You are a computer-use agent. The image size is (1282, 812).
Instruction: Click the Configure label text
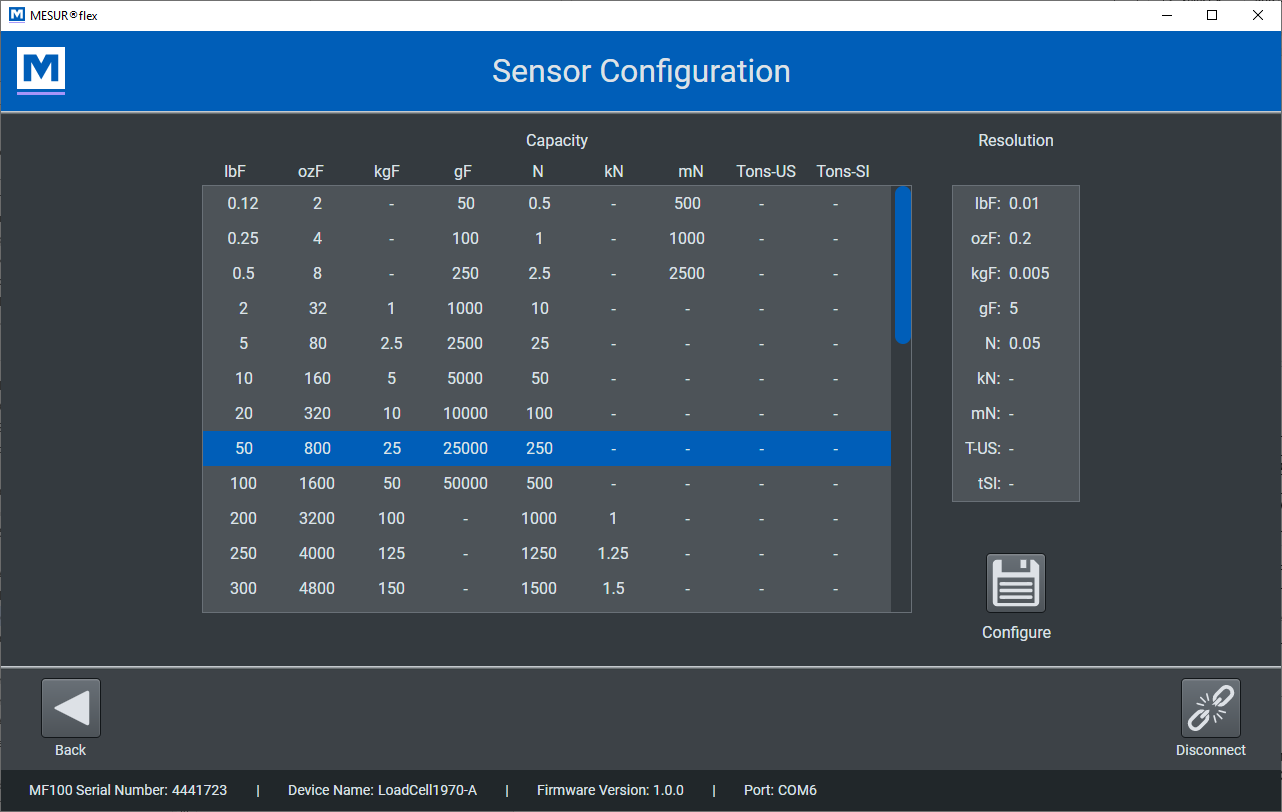click(1016, 632)
